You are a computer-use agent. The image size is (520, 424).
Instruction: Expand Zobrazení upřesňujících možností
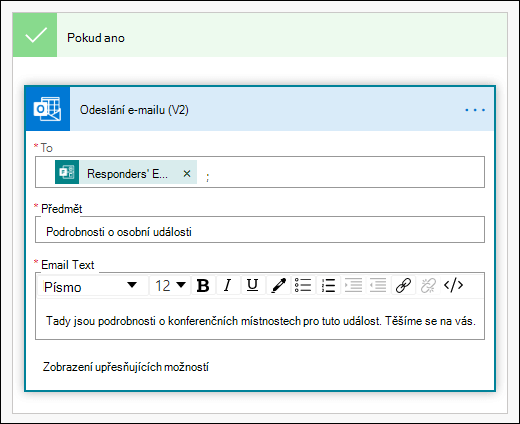(126, 367)
